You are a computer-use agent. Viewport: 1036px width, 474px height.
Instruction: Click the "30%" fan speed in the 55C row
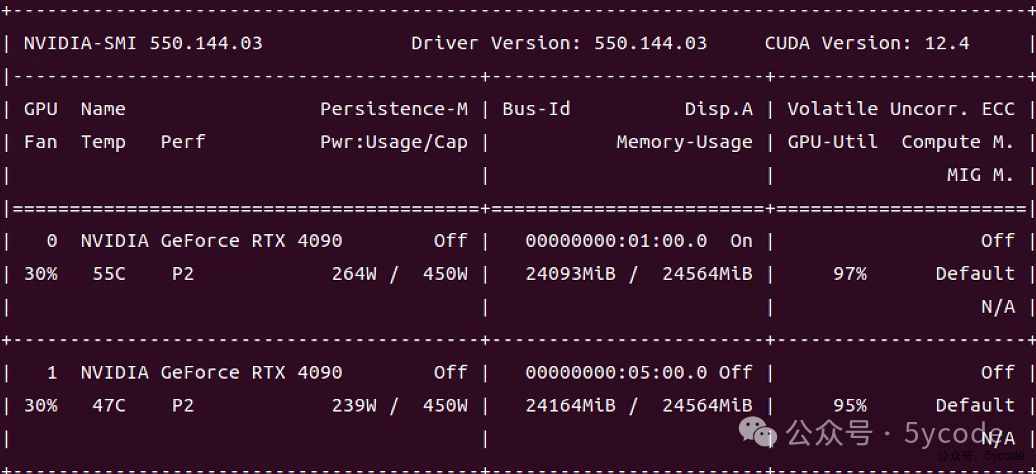[40, 274]
